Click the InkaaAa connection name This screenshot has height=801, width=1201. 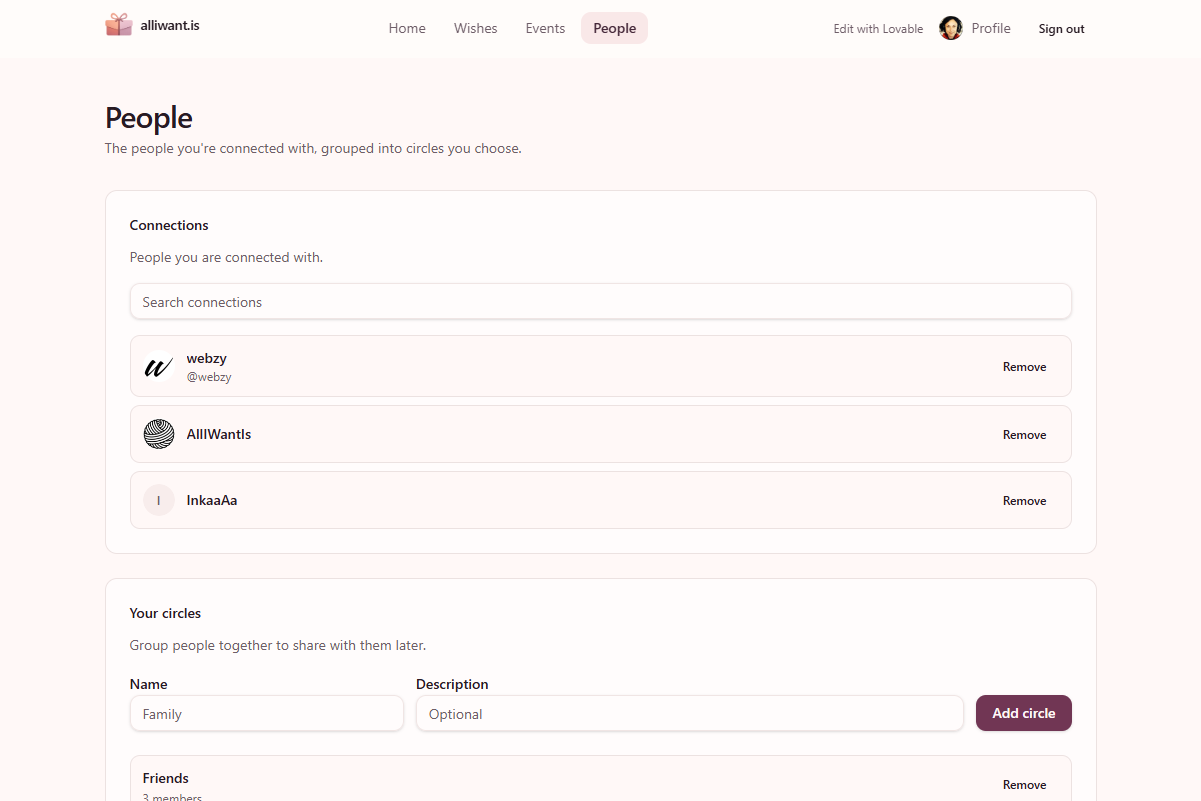(x=212, y=500)
